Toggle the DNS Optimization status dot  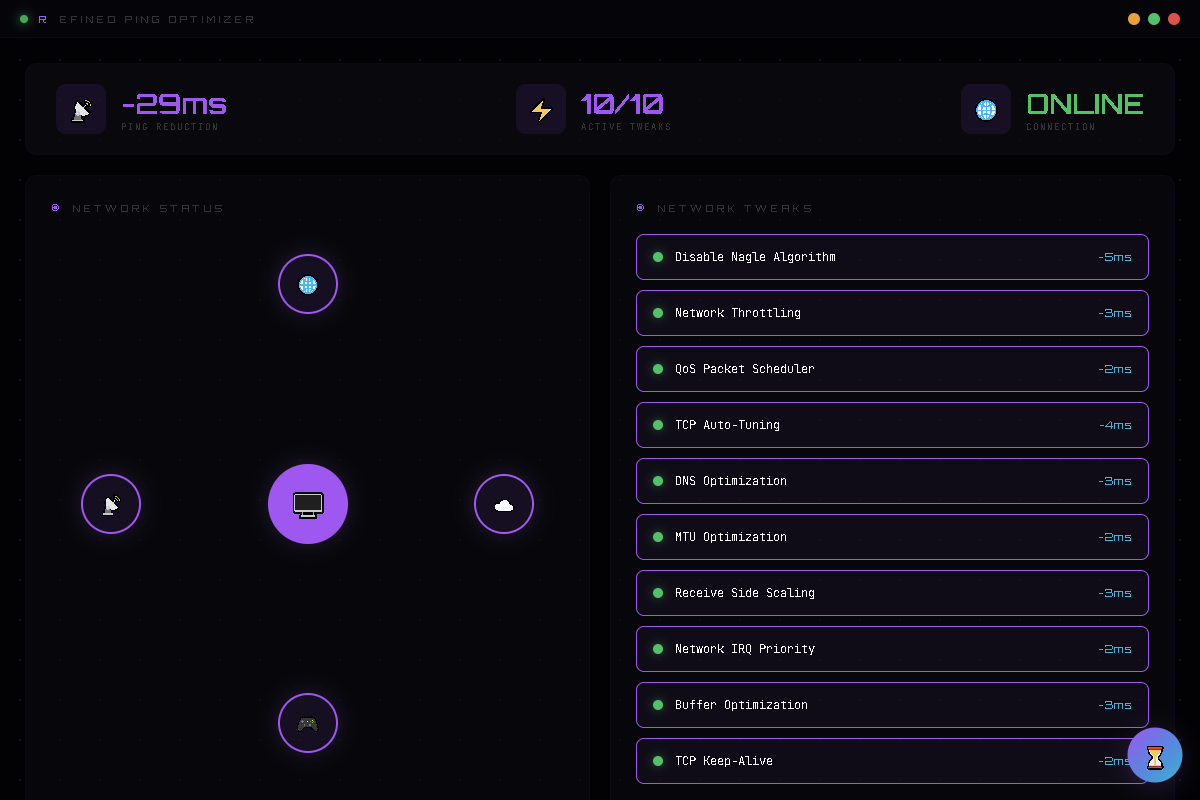coord(658,481)
